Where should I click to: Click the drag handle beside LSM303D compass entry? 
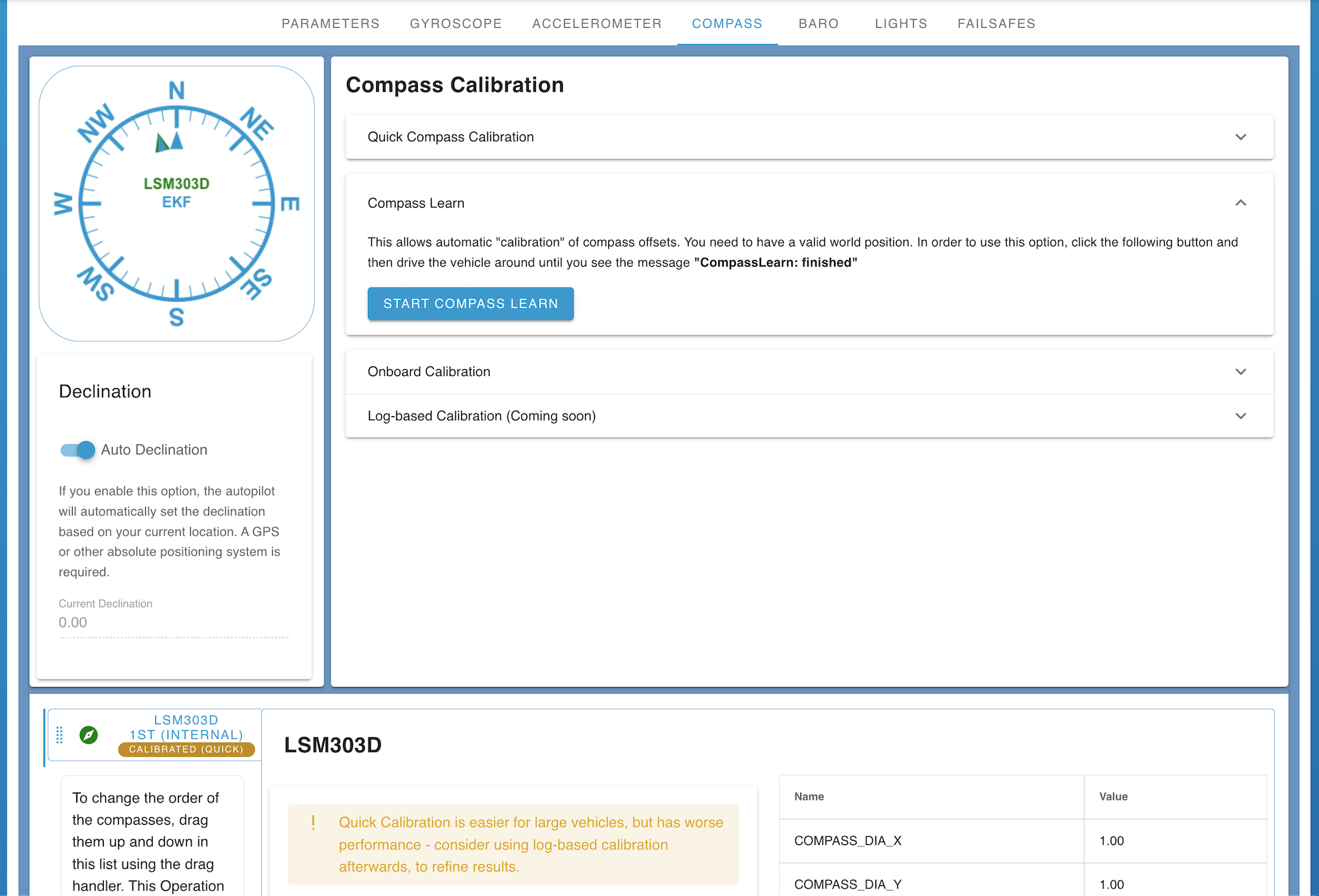click(x=60, y=735)
